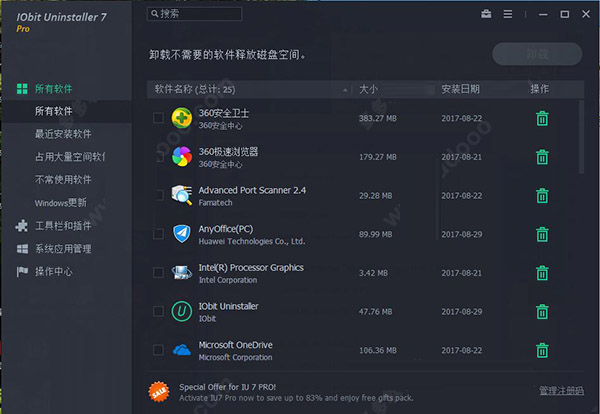This screenshot has width=600, height=414.
Task: Click the Famatech publisher text
Action: pyautogui.click(x=215, y=203)
